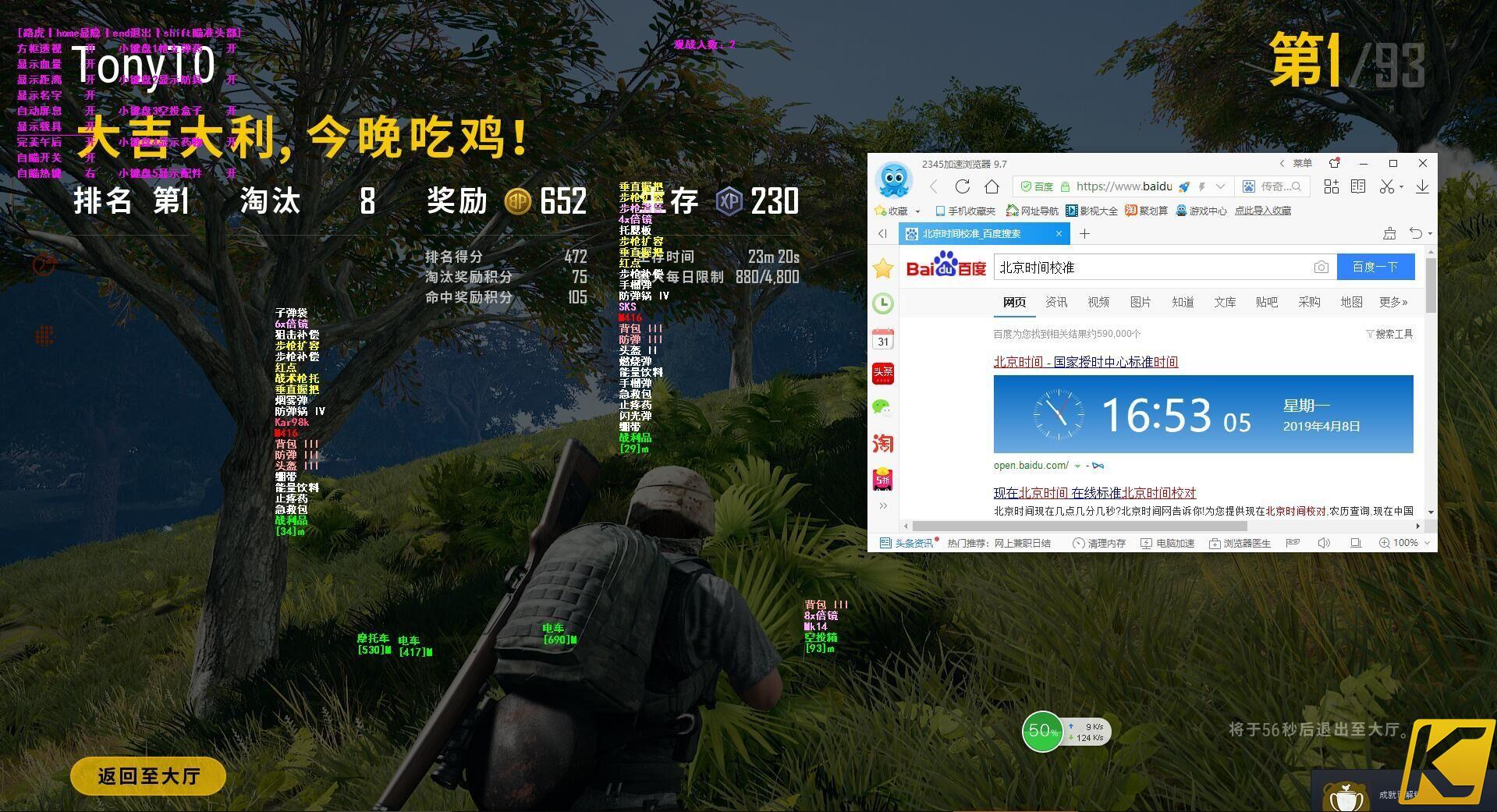Switch to Baidu 地图 tab
The height and width of the screenshot is (812, 1497).
pyautogui.click(x=1351, y=302)
